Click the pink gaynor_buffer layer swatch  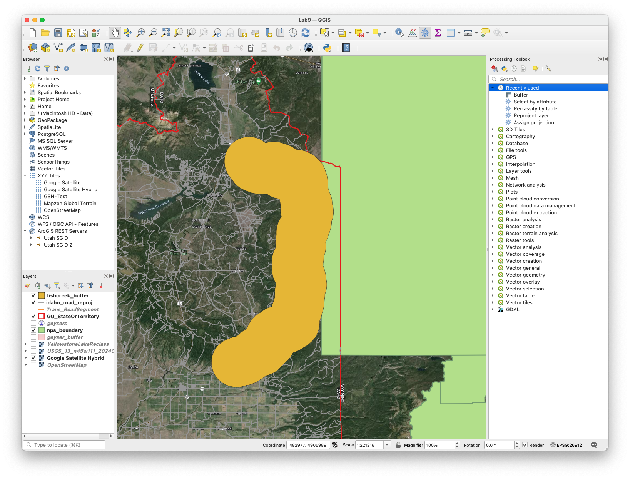pyautogui.click(x=41, y=338)
